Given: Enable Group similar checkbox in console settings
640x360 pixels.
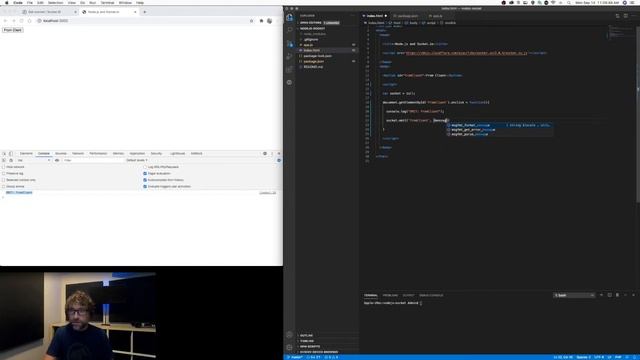Looking at the screenshot, I should (4, 187).
